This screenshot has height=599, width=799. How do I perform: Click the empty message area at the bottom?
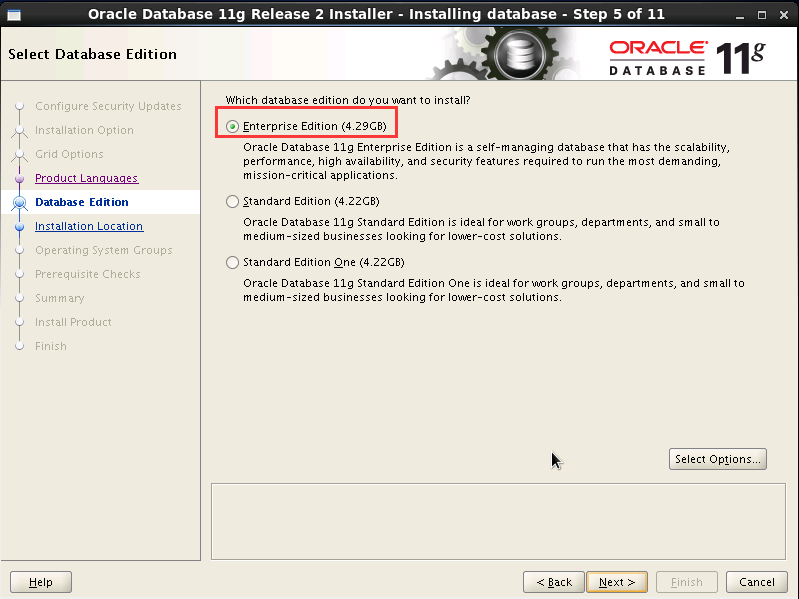pos(498,522)
